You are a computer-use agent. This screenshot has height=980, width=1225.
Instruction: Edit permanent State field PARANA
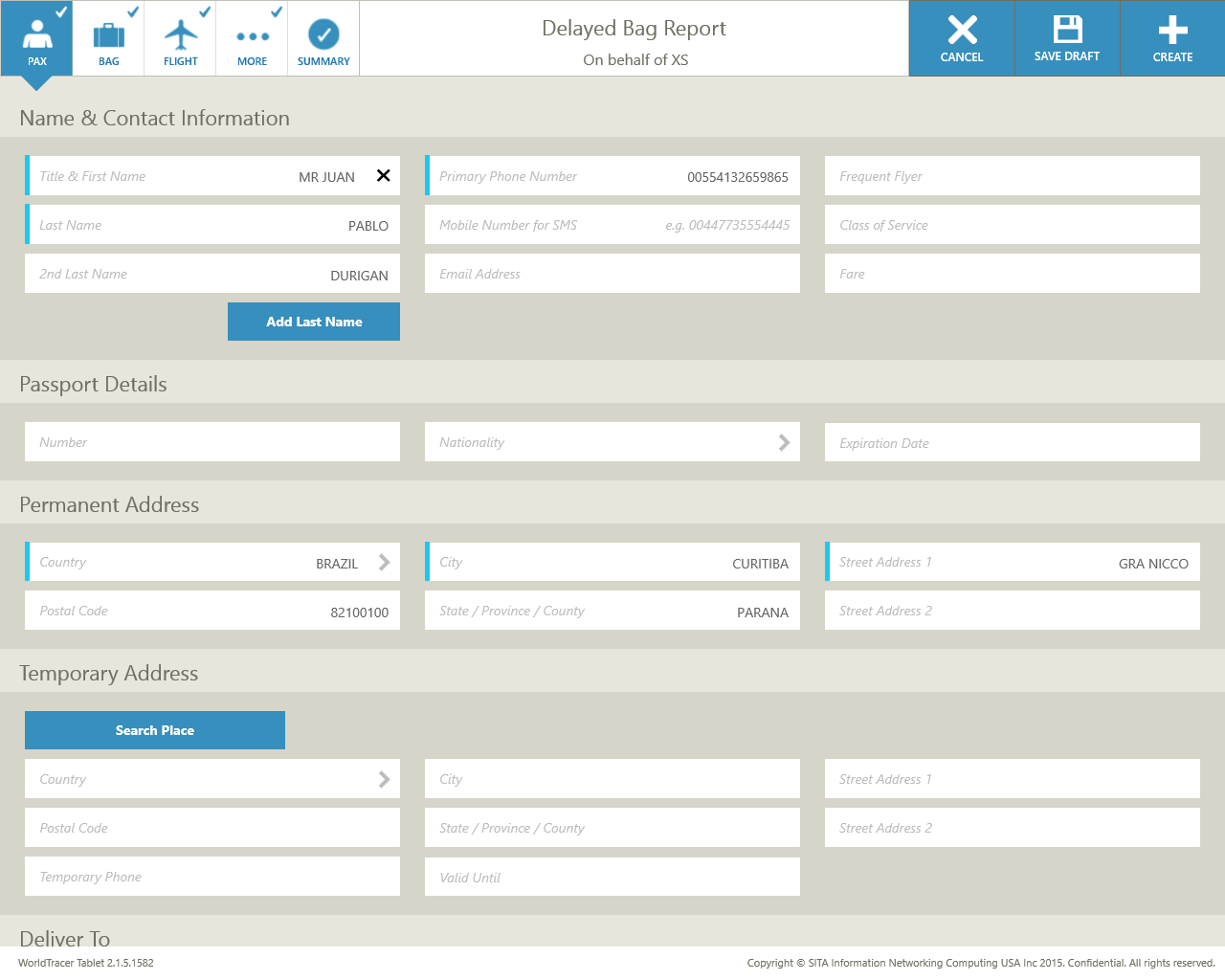[x=612, y=611]
